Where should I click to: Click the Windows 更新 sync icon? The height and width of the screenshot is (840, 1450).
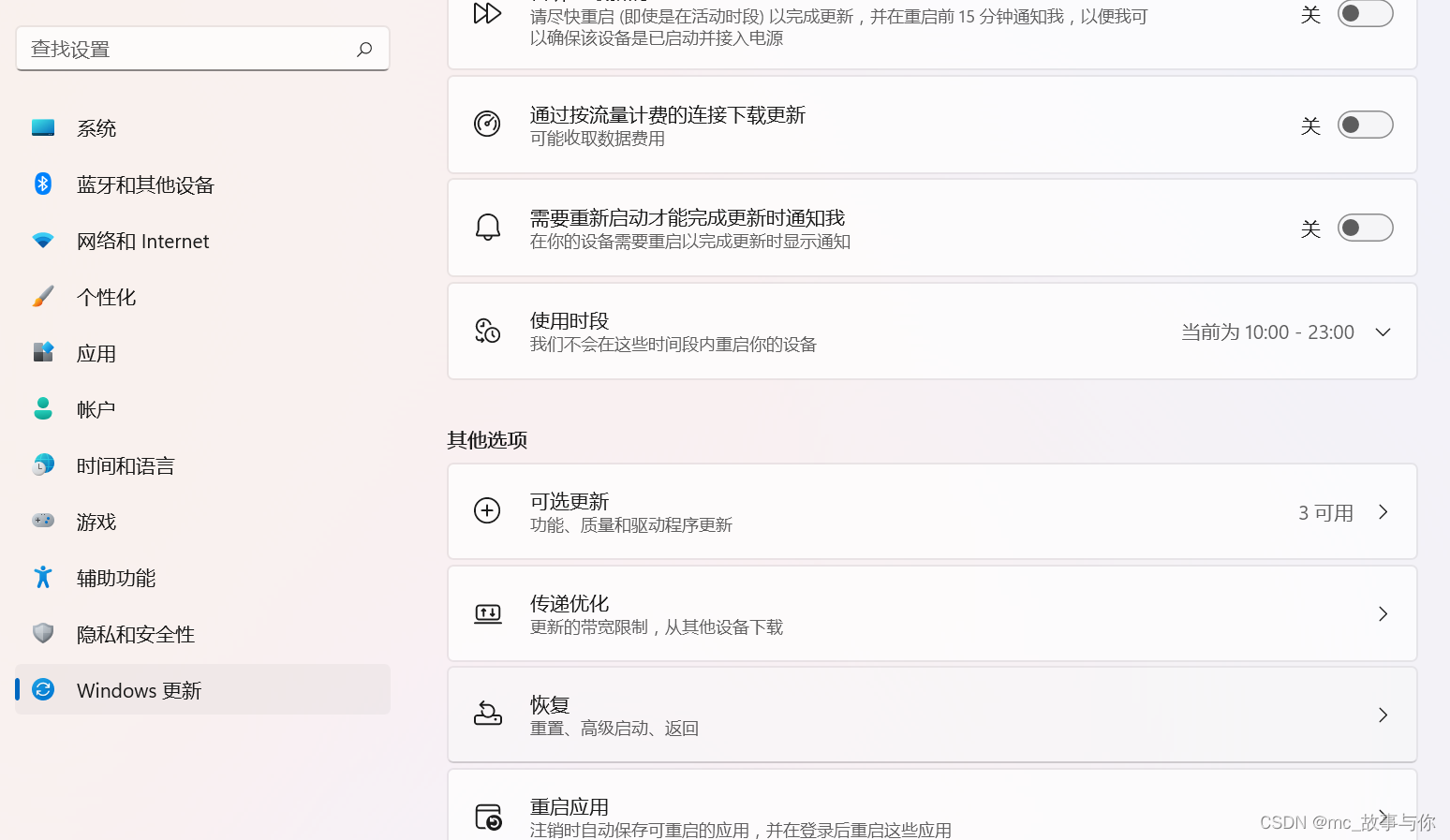[x=43, y=689]
